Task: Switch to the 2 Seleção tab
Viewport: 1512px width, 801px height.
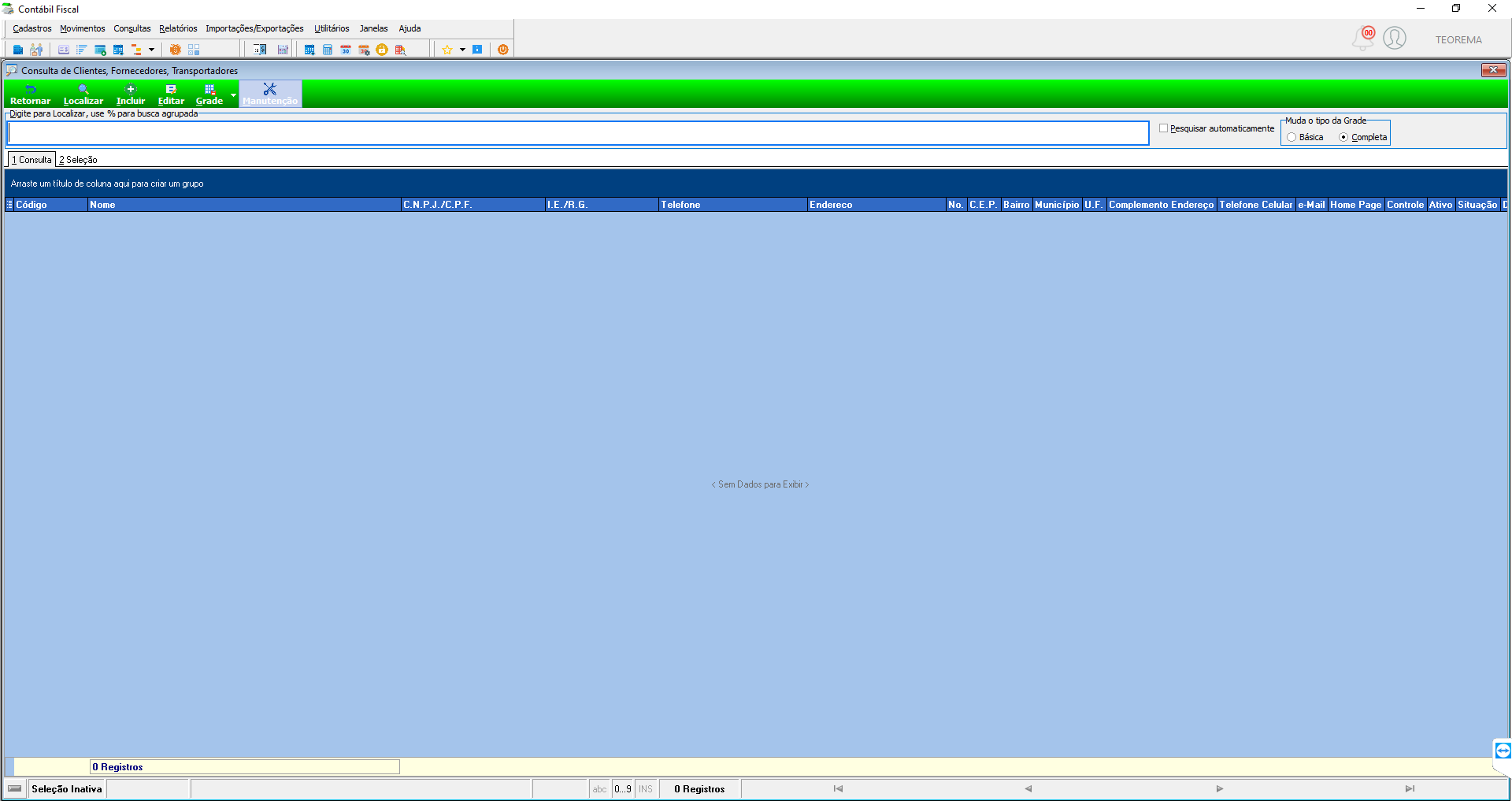Action: click(x=78, y=159)
